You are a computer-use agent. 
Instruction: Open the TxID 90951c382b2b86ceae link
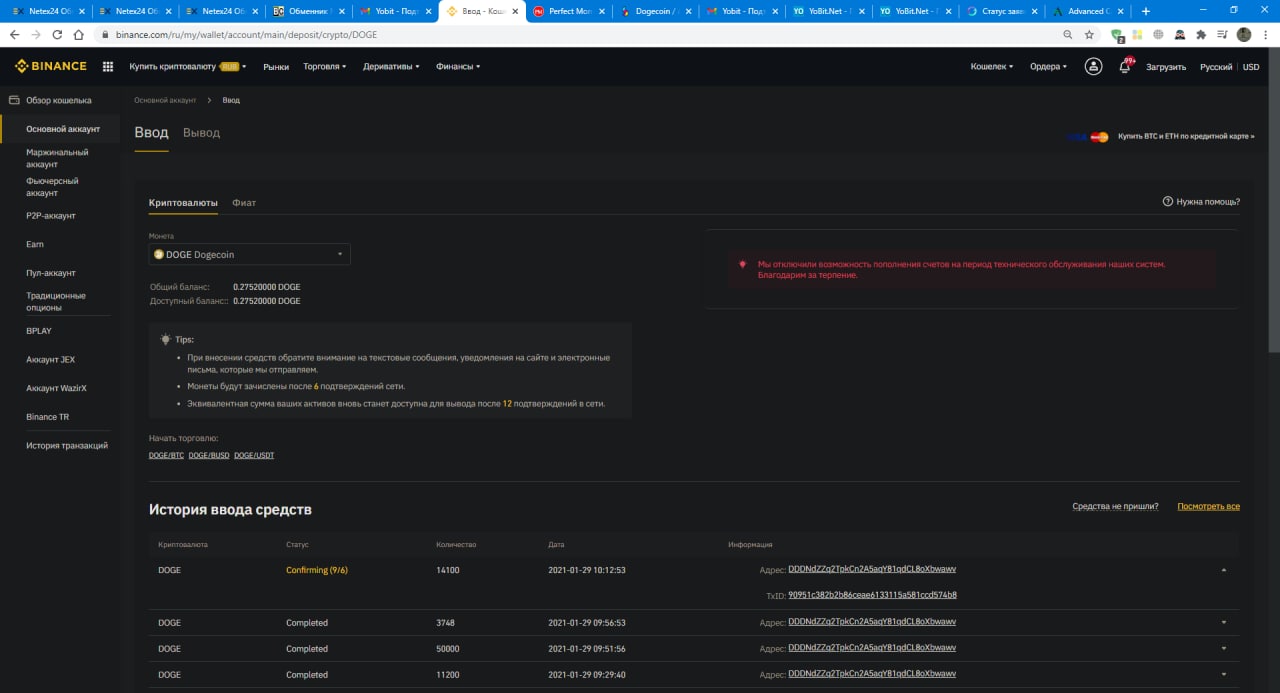point(872,595)
